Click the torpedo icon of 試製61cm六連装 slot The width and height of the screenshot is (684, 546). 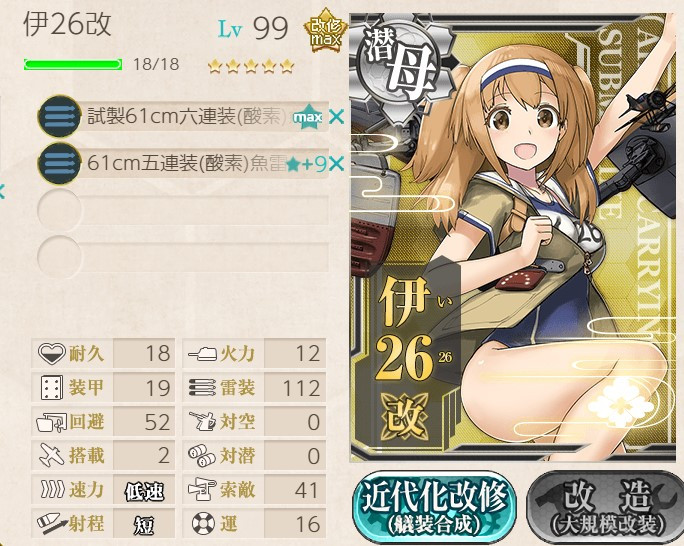pyautogui.click(x=59, y=116)
